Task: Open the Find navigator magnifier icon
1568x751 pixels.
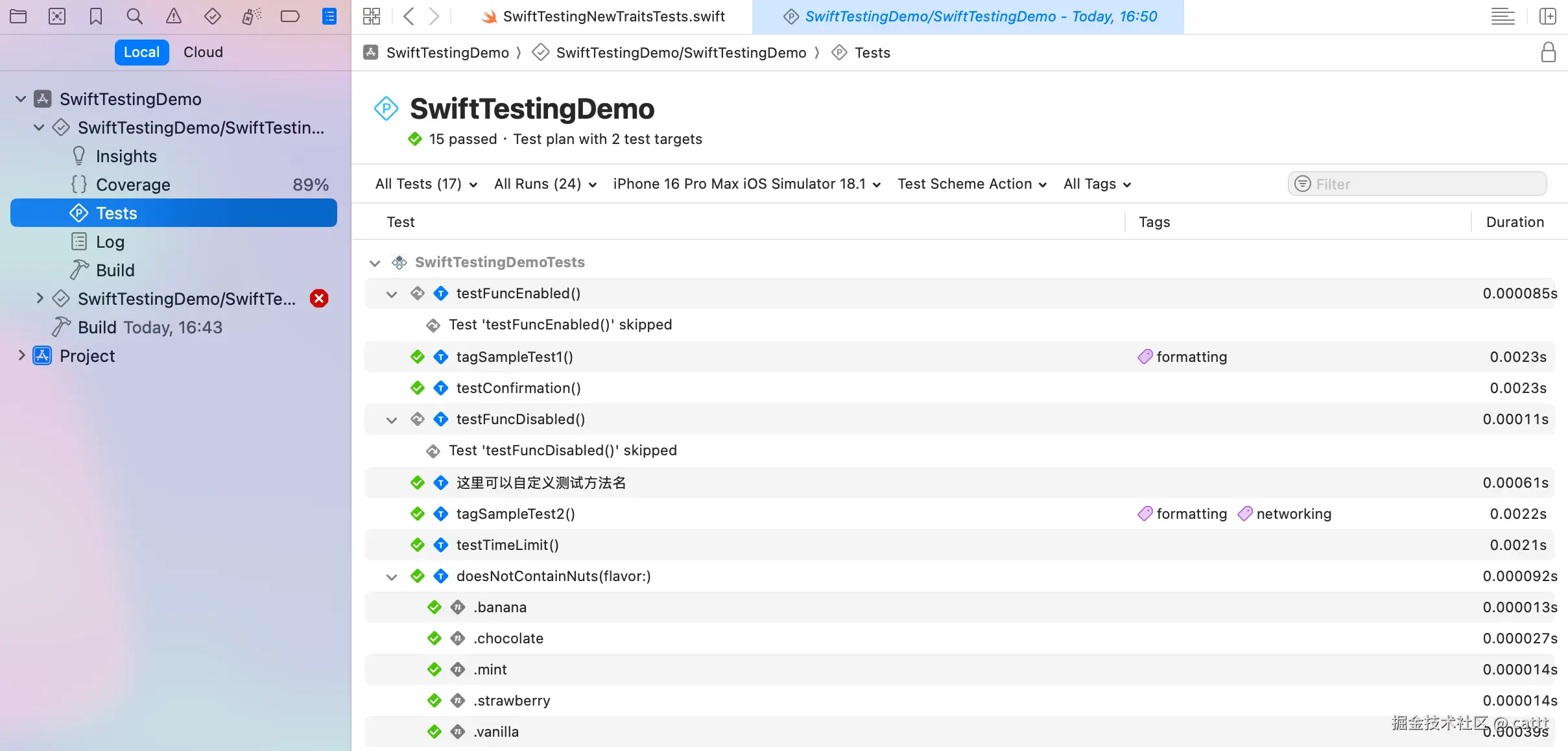Action: point(135,16)
